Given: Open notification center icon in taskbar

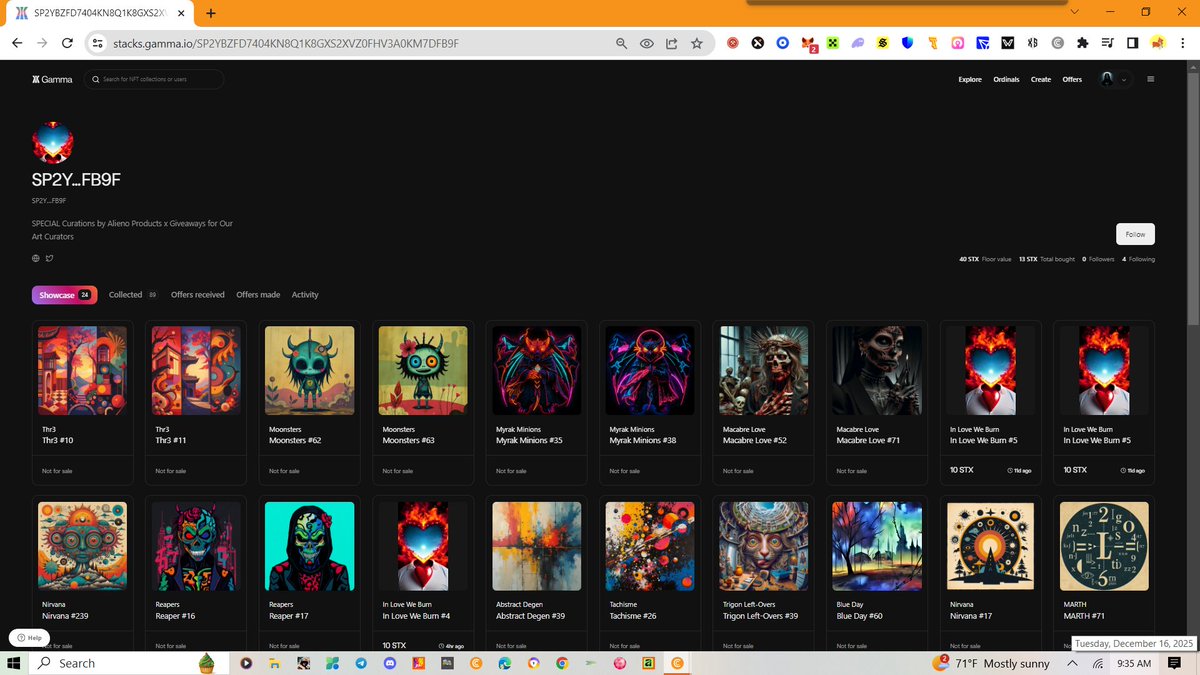Looking at the screenshot, I should [1174, 663].
